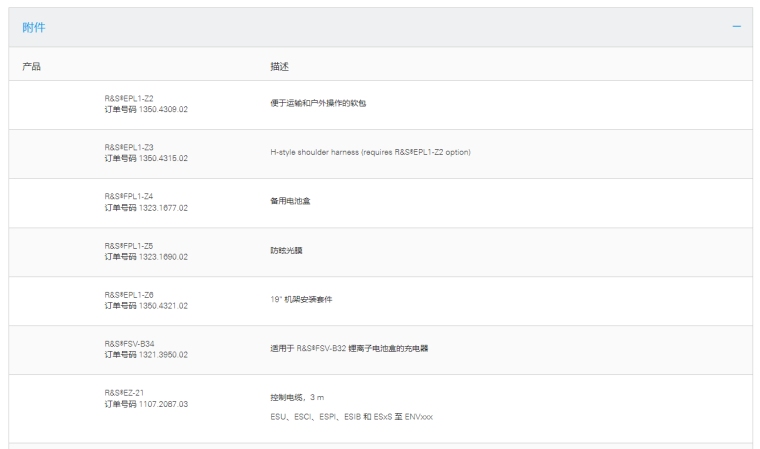The width and height of the screenshot is (760, 449).
Task: Click the 19" 机架安装套件 description
Action: tap(302, 300)
